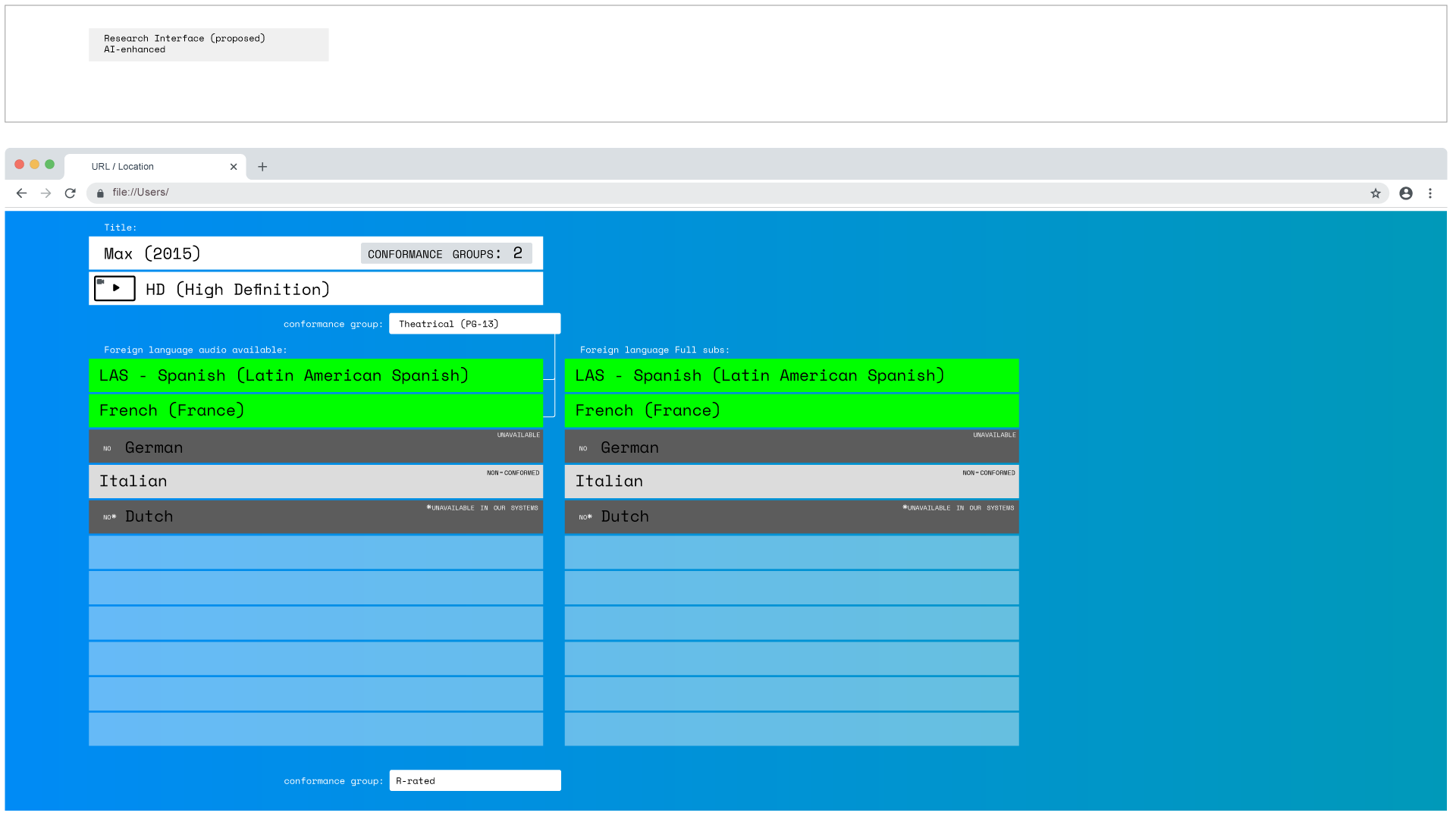
Task: Open a new tab with plus button
Action: click(262, 167)
